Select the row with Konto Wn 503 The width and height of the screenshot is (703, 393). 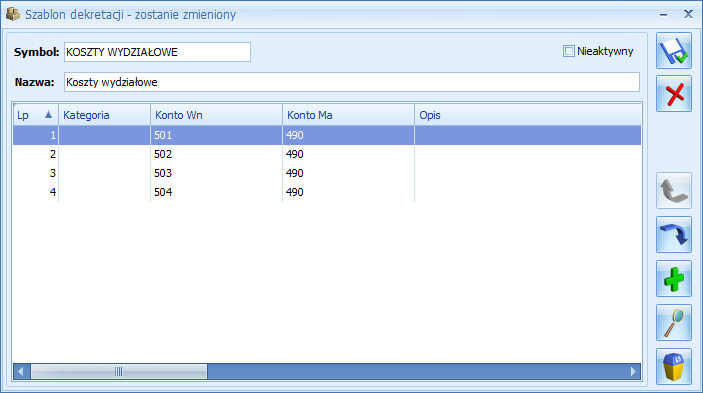pos(327,173)
